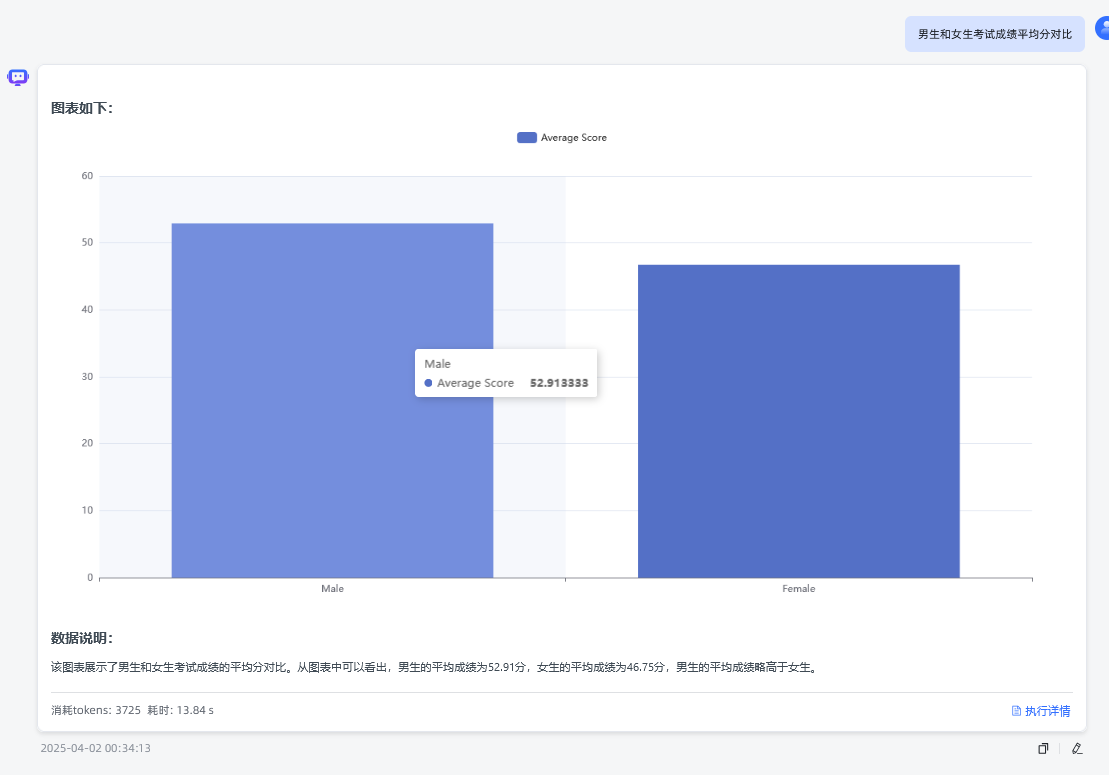
Task: Click the 图表如下 heading
Action: [x=82, y=108]
